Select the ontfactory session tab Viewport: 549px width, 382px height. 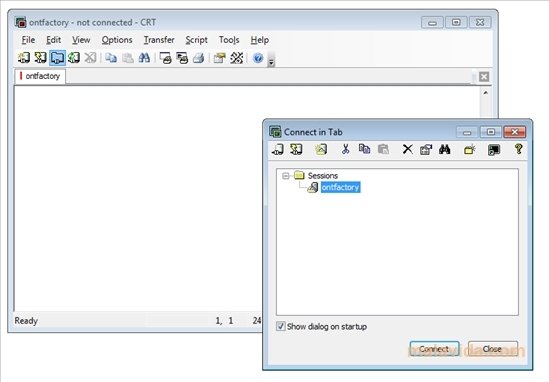point(40,76)
